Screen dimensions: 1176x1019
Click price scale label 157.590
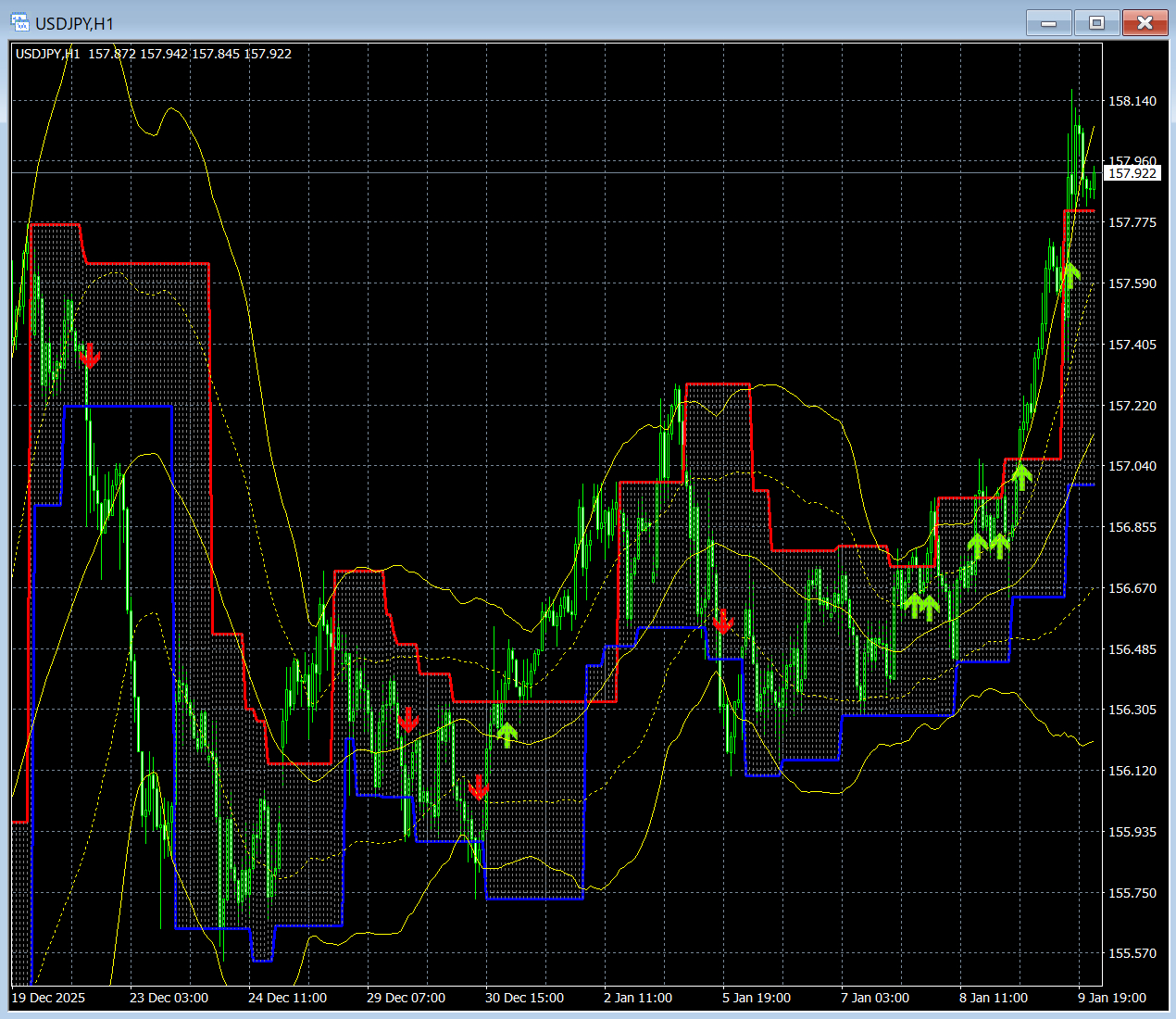[x=1132, y=283]
